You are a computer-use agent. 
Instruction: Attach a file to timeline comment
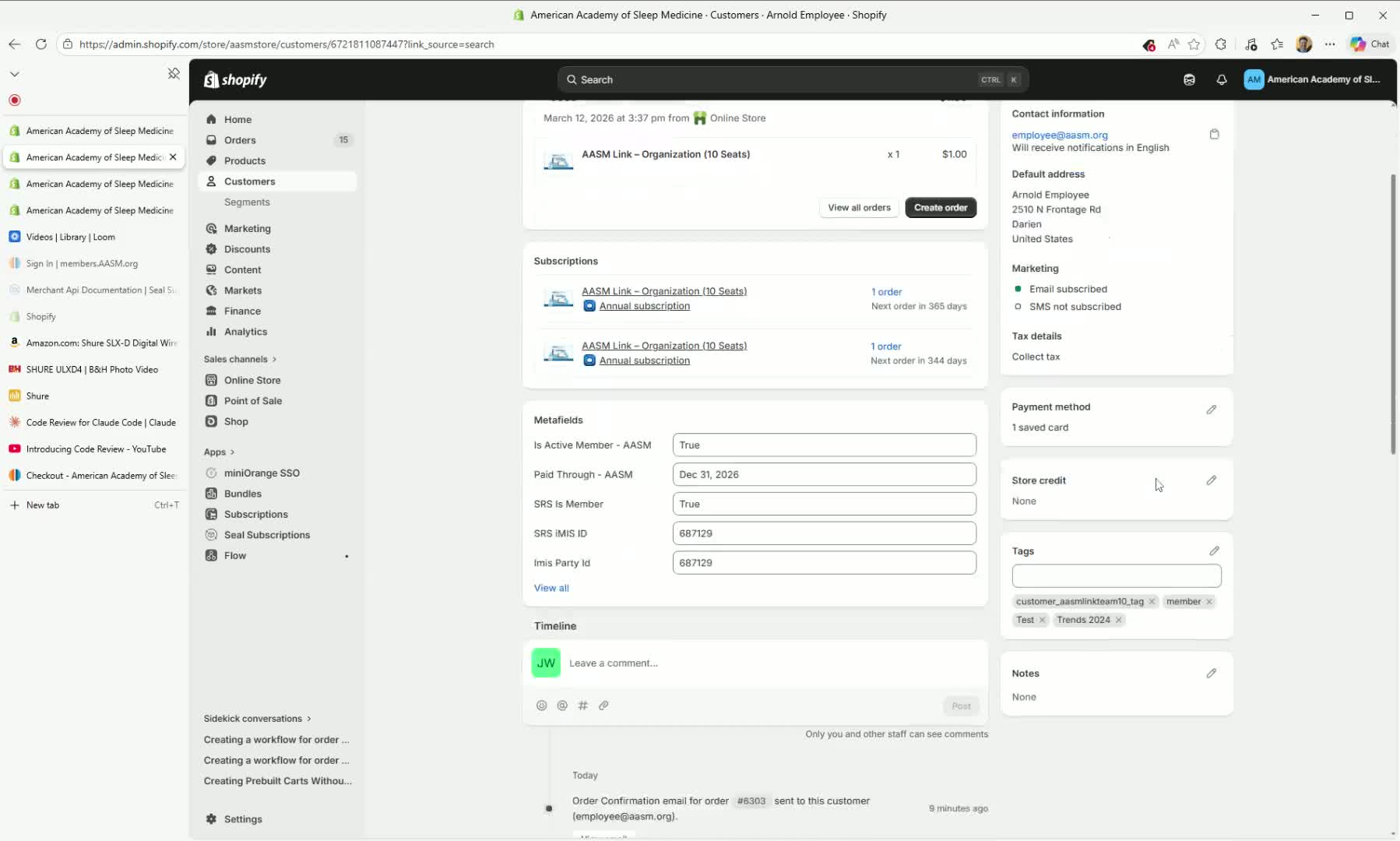coord(603,706)
